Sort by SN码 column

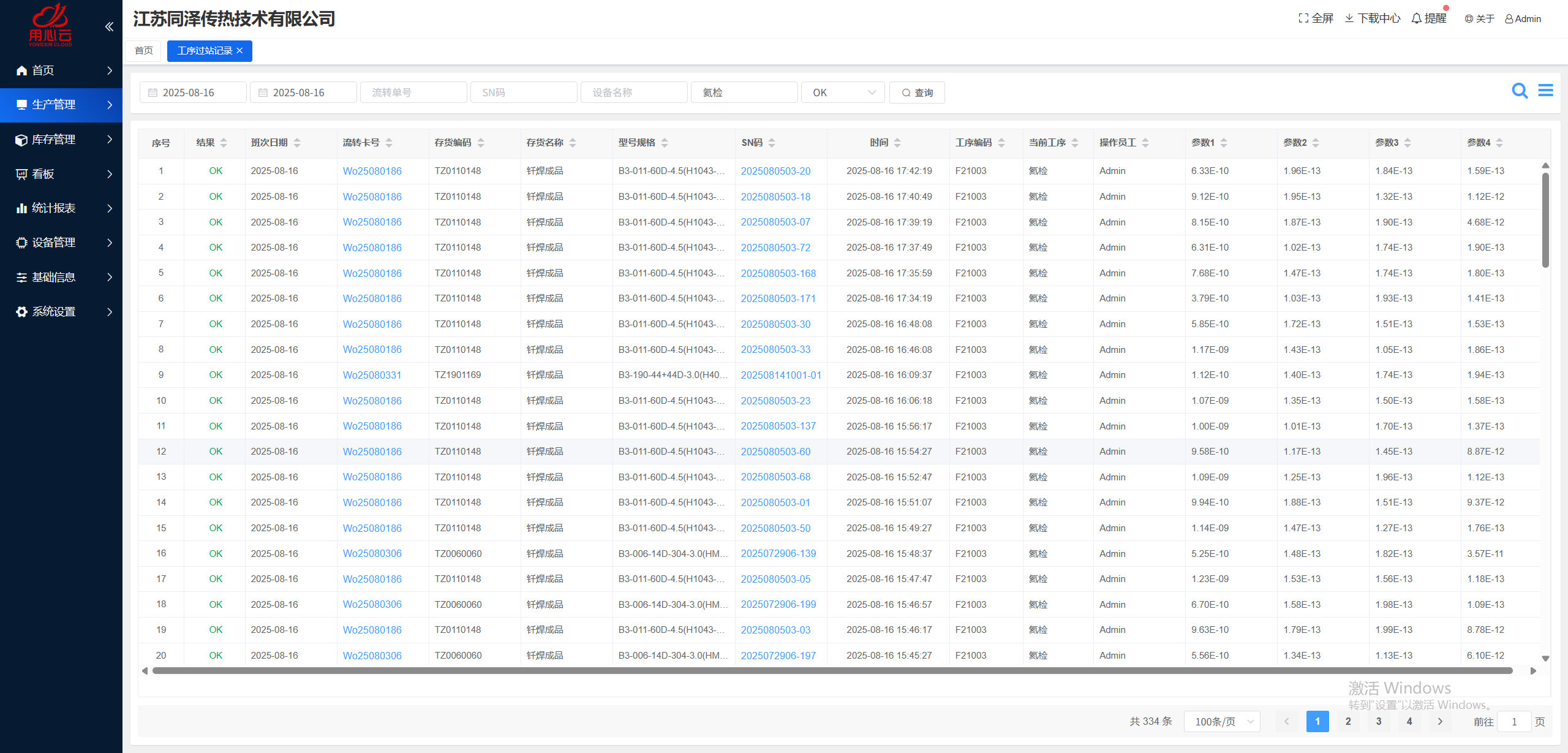[x=772, y=143]
